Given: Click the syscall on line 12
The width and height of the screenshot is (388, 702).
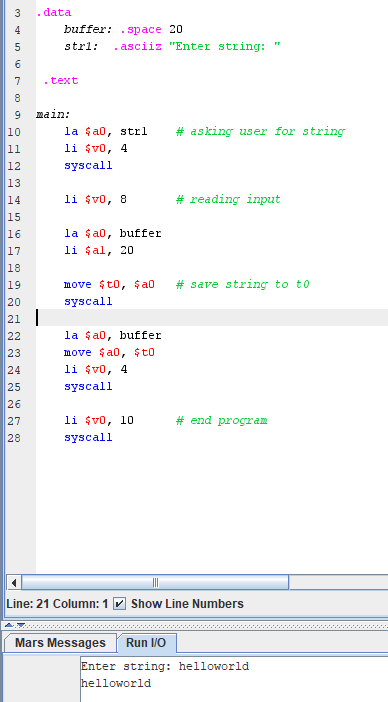Looking at the screenshot, I should (88, 166).
